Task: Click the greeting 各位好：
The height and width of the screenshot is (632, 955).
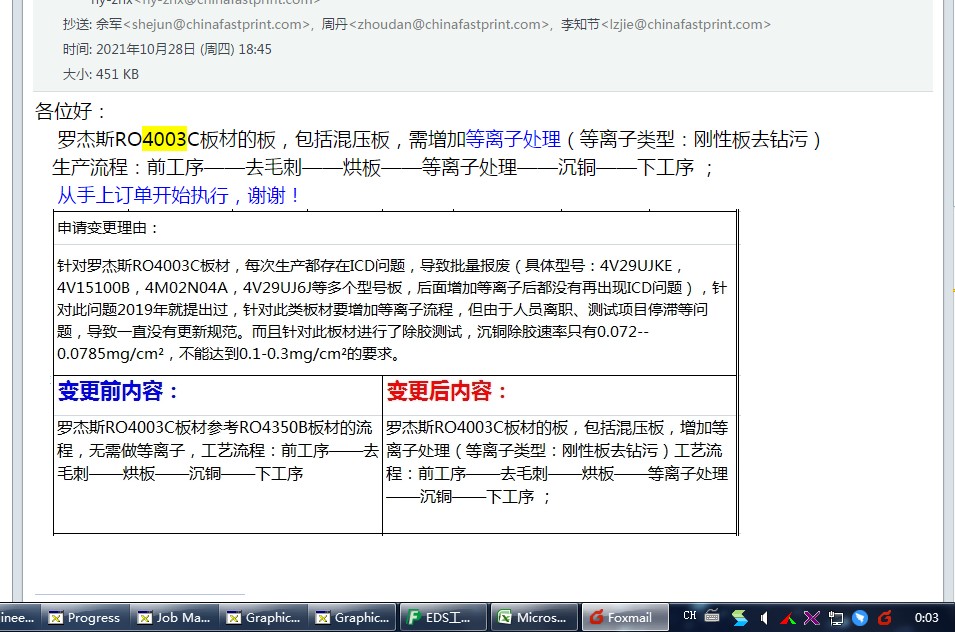Action: pos(71,111)
